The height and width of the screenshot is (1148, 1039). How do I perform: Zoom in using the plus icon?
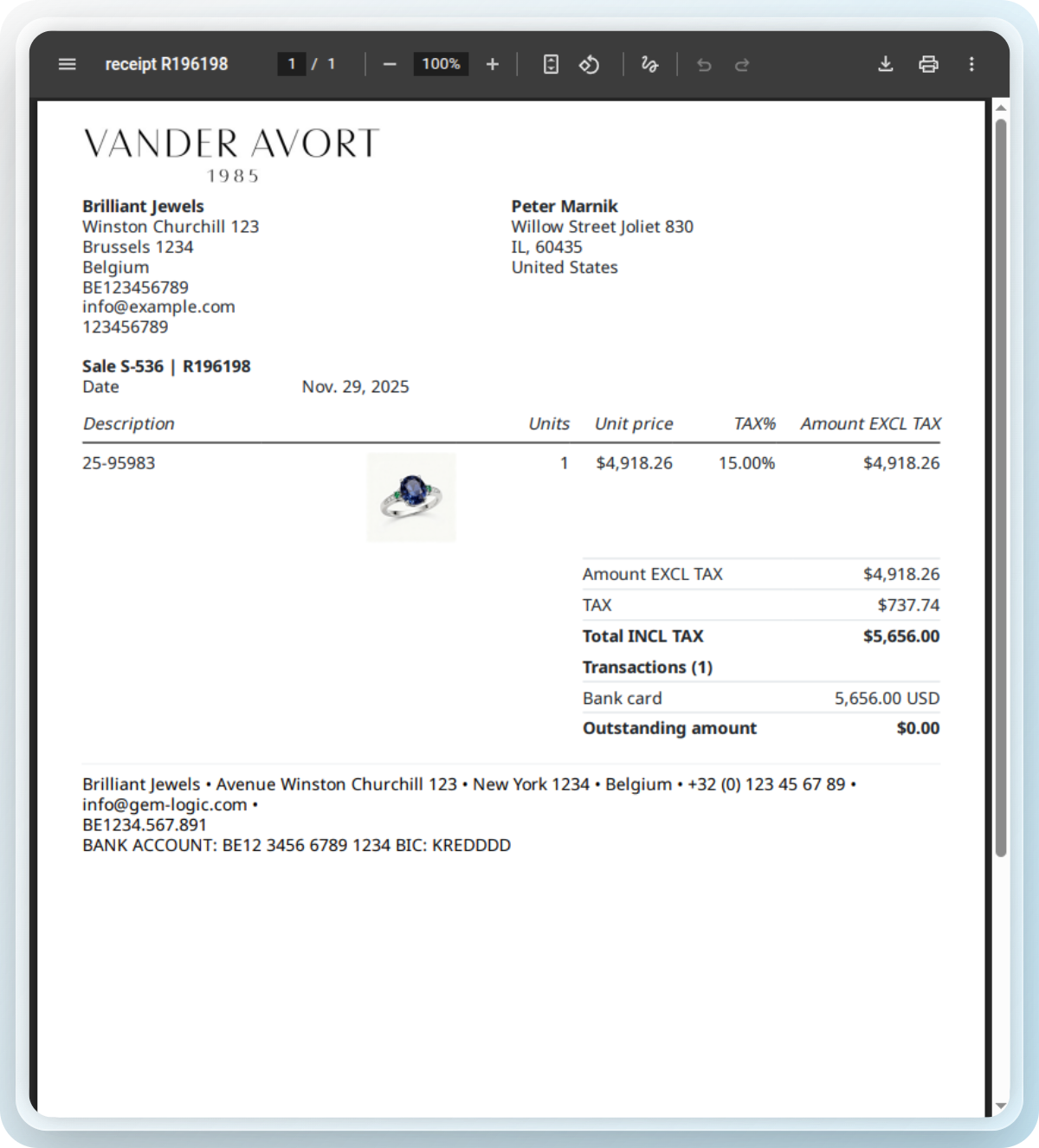492,64
